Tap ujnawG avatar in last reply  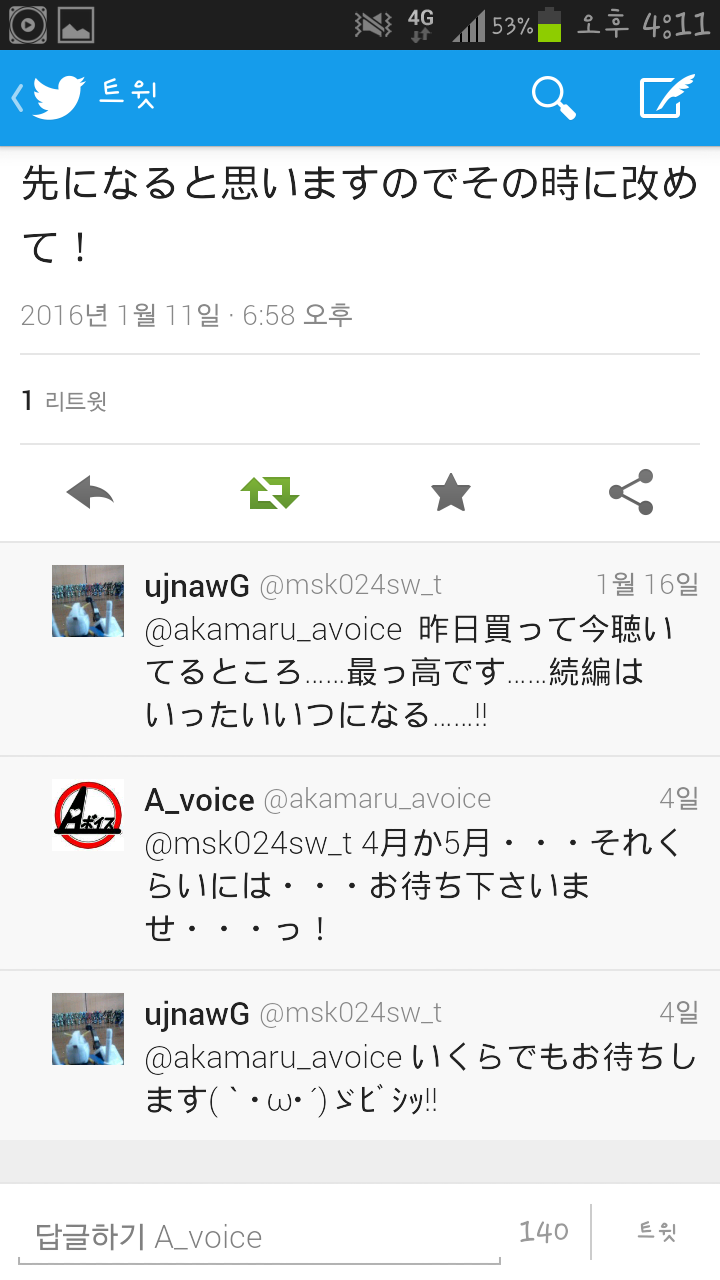click(x=88, y=1029)
